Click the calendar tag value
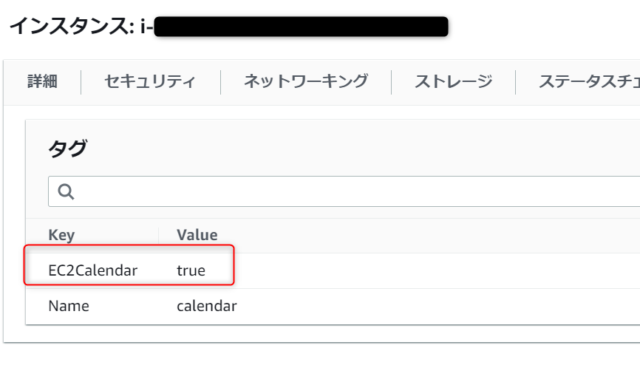This screenshot has height=365, width=640. click(207, 306)
